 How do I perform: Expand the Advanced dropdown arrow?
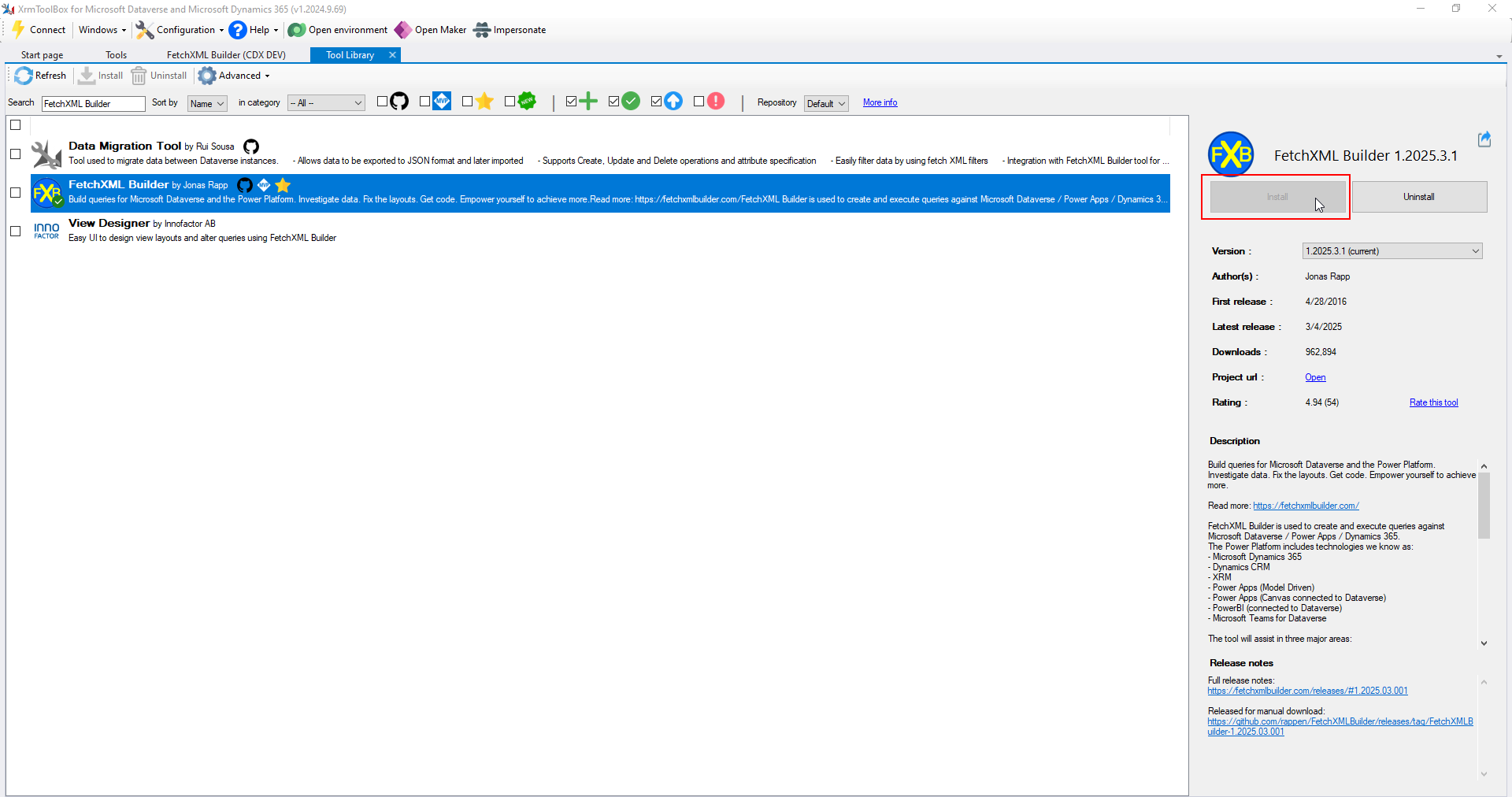tap(267, 76)
